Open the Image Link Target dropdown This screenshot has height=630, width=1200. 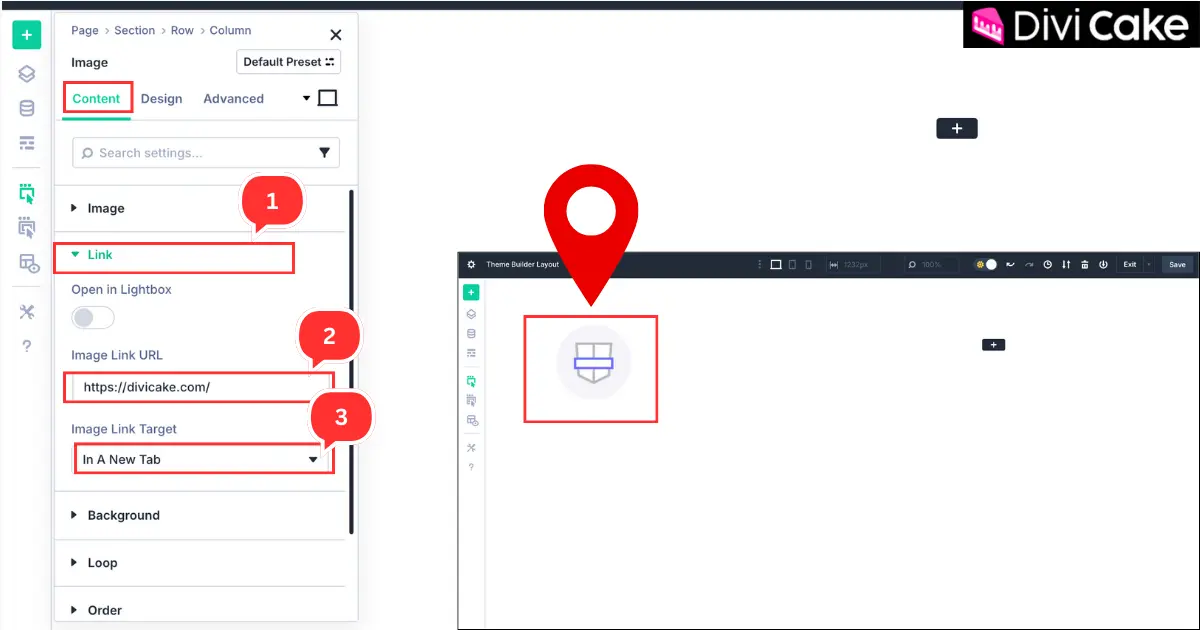[x=203, y=459]
